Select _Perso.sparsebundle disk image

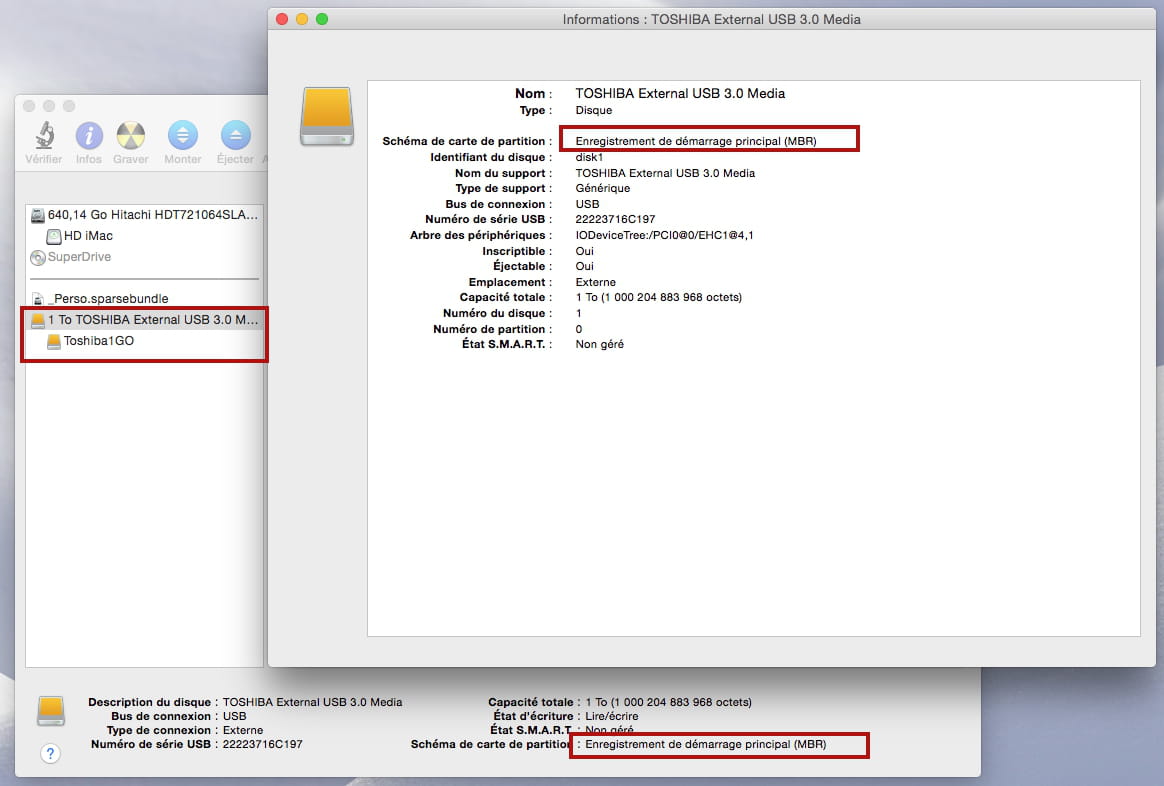point(145,298)
